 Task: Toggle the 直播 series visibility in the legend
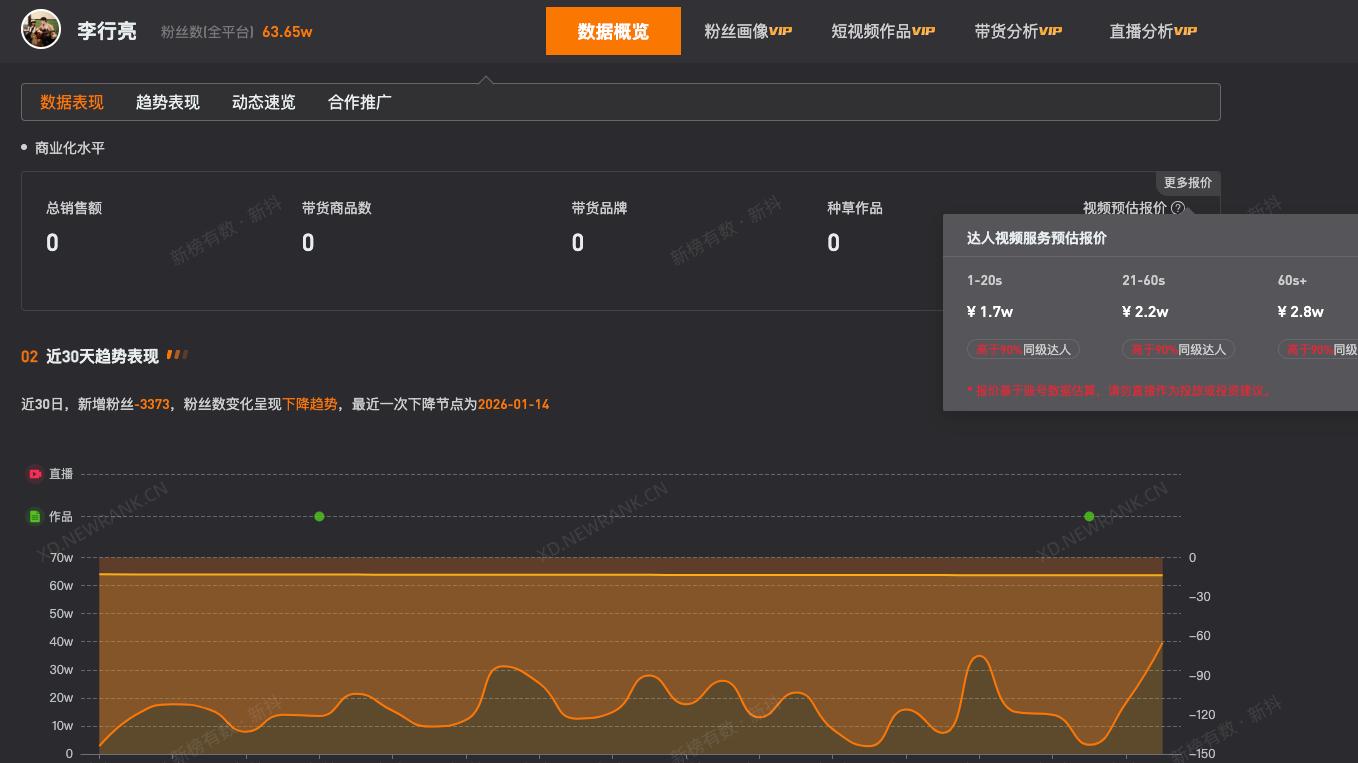click(51, 474)
